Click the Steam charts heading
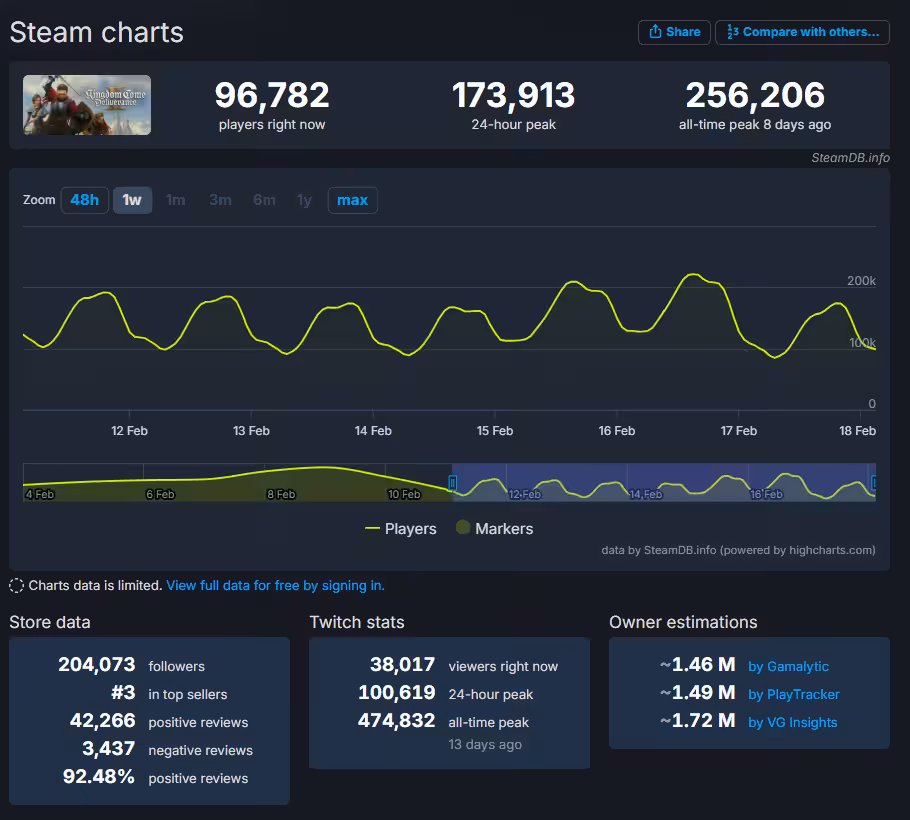This screenshot has width=910, height=820. coord(96,32)
